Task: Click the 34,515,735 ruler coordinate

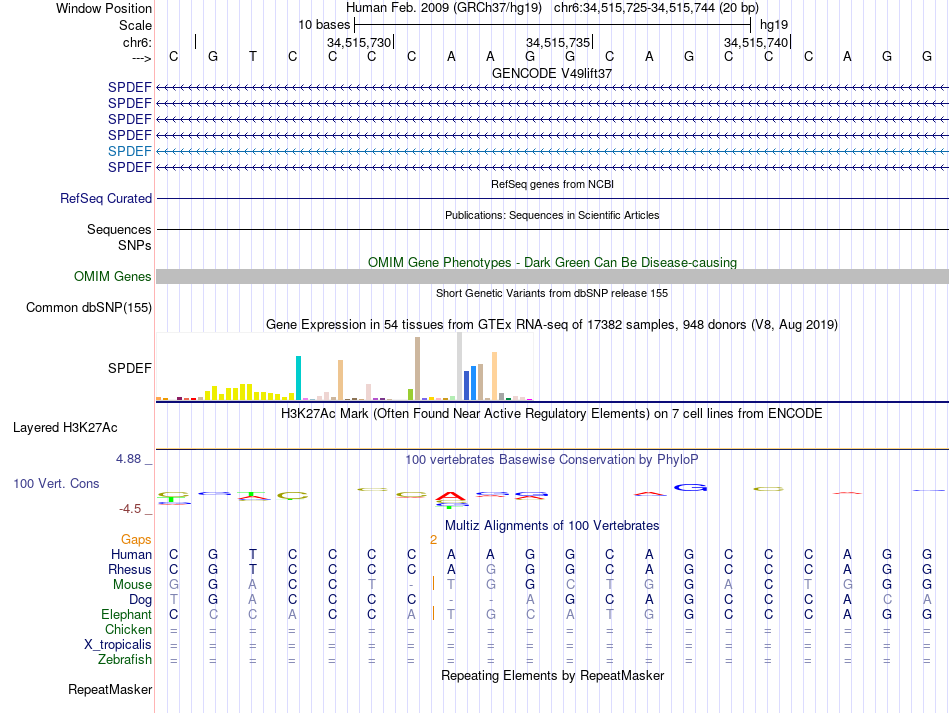Action: [557, 42]
